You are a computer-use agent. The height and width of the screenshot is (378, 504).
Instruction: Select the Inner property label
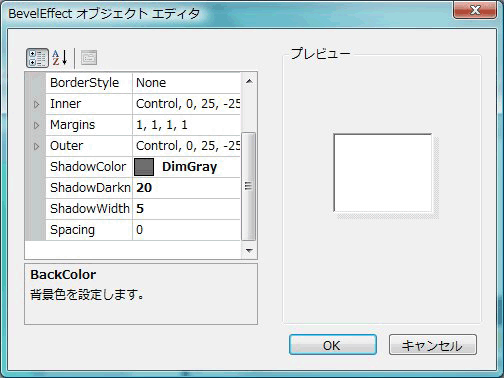click(x=66, y=104)
